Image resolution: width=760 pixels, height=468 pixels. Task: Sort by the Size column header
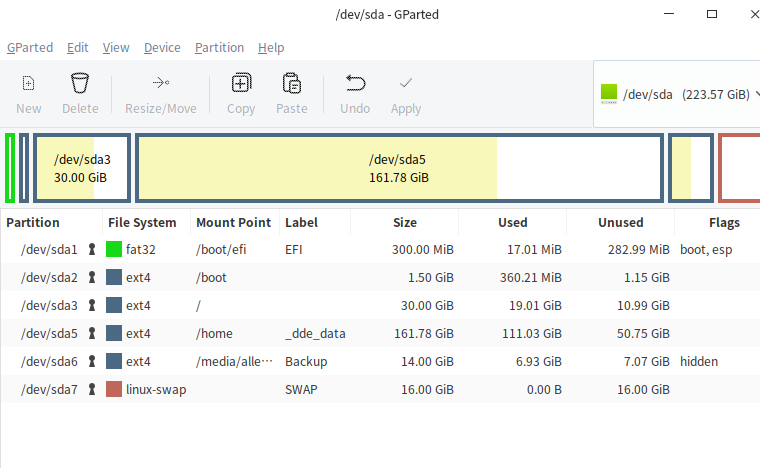(x=405, y=223)
